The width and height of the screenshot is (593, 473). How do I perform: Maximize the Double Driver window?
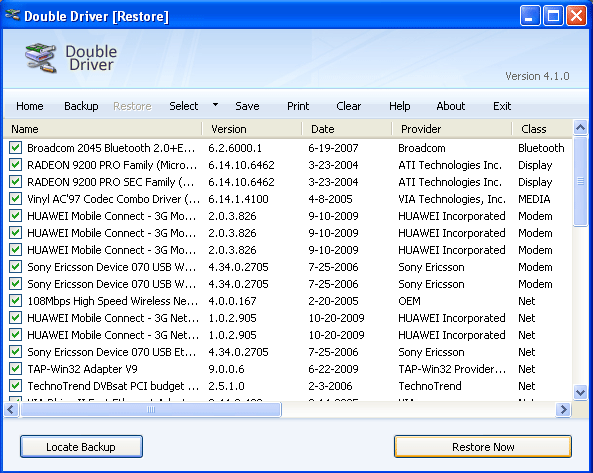[x=553, y=16]
